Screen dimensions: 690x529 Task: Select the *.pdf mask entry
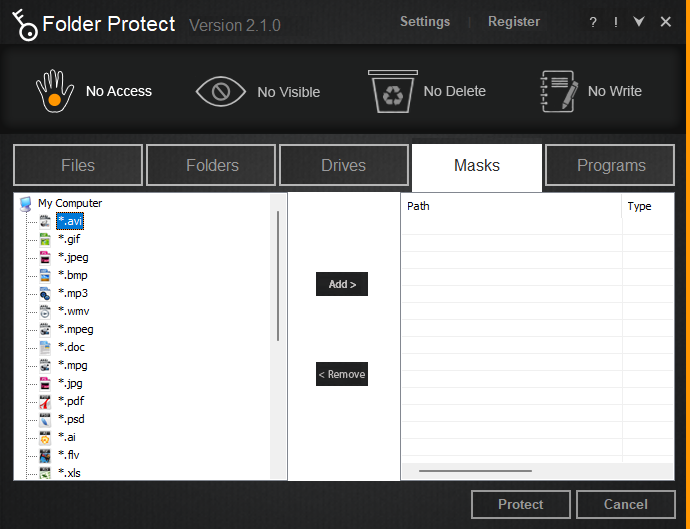point(71,402)
